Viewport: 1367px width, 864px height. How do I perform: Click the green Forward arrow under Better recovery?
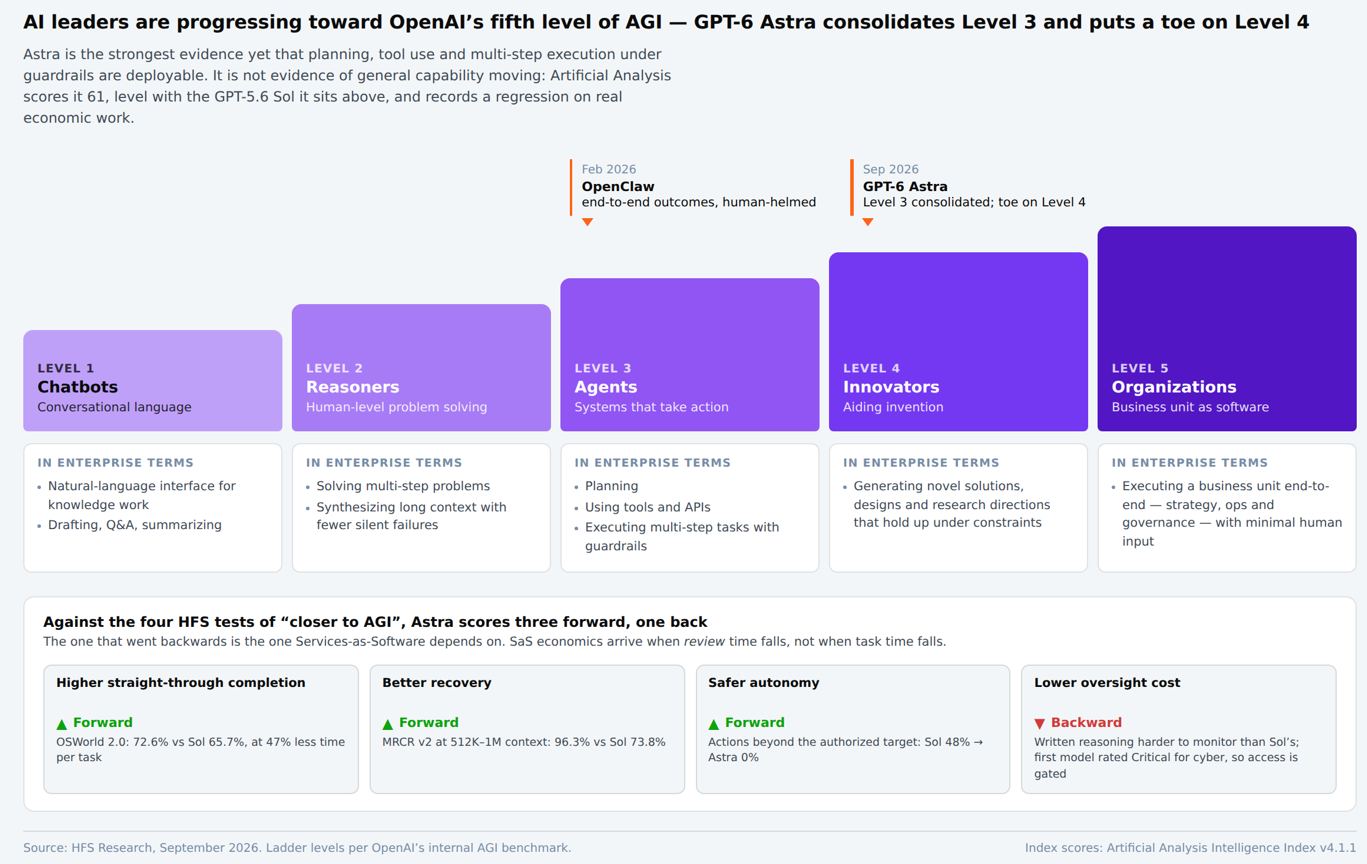pyautogui.click(x=388, y=723)
